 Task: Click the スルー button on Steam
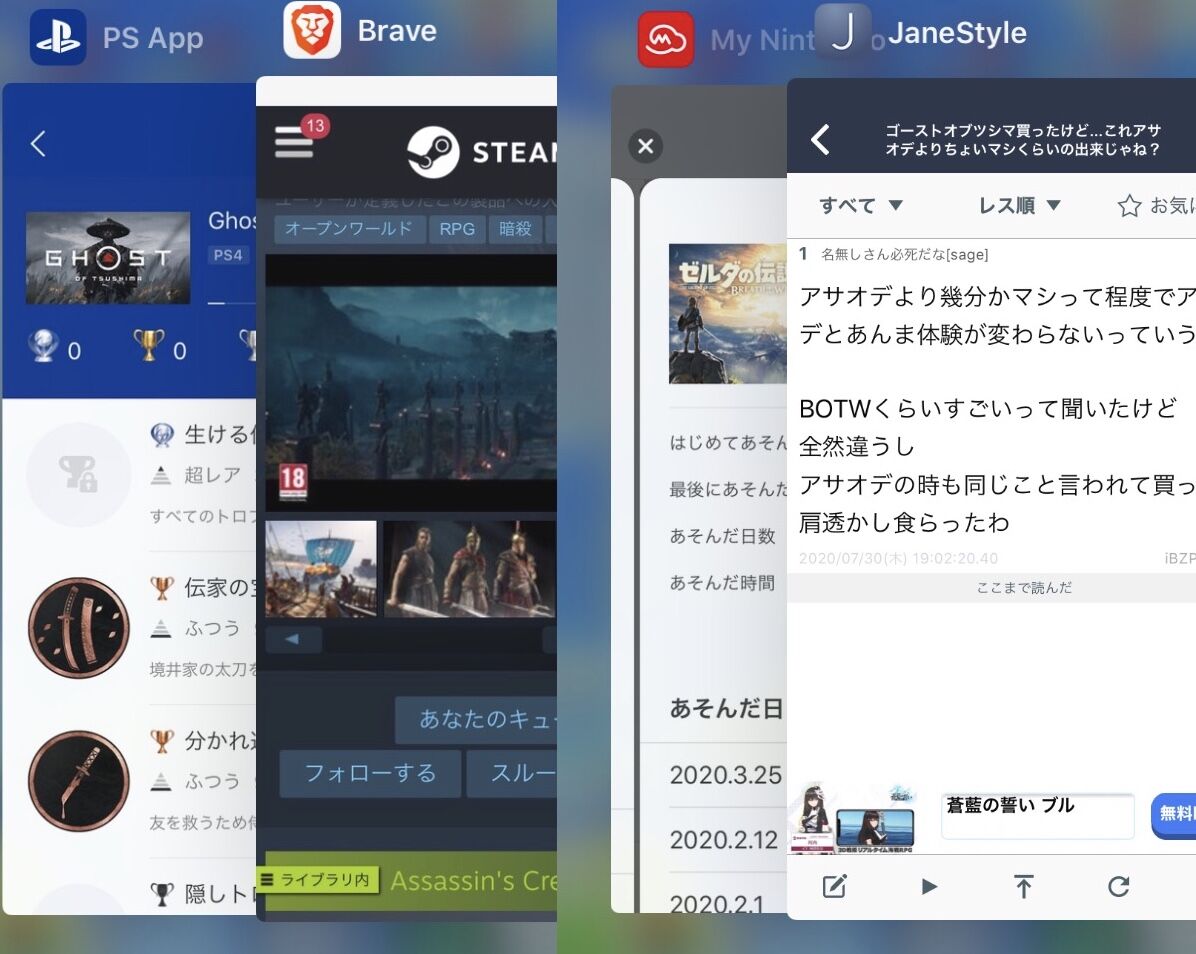pyautogui.click(x=512, y=773)
